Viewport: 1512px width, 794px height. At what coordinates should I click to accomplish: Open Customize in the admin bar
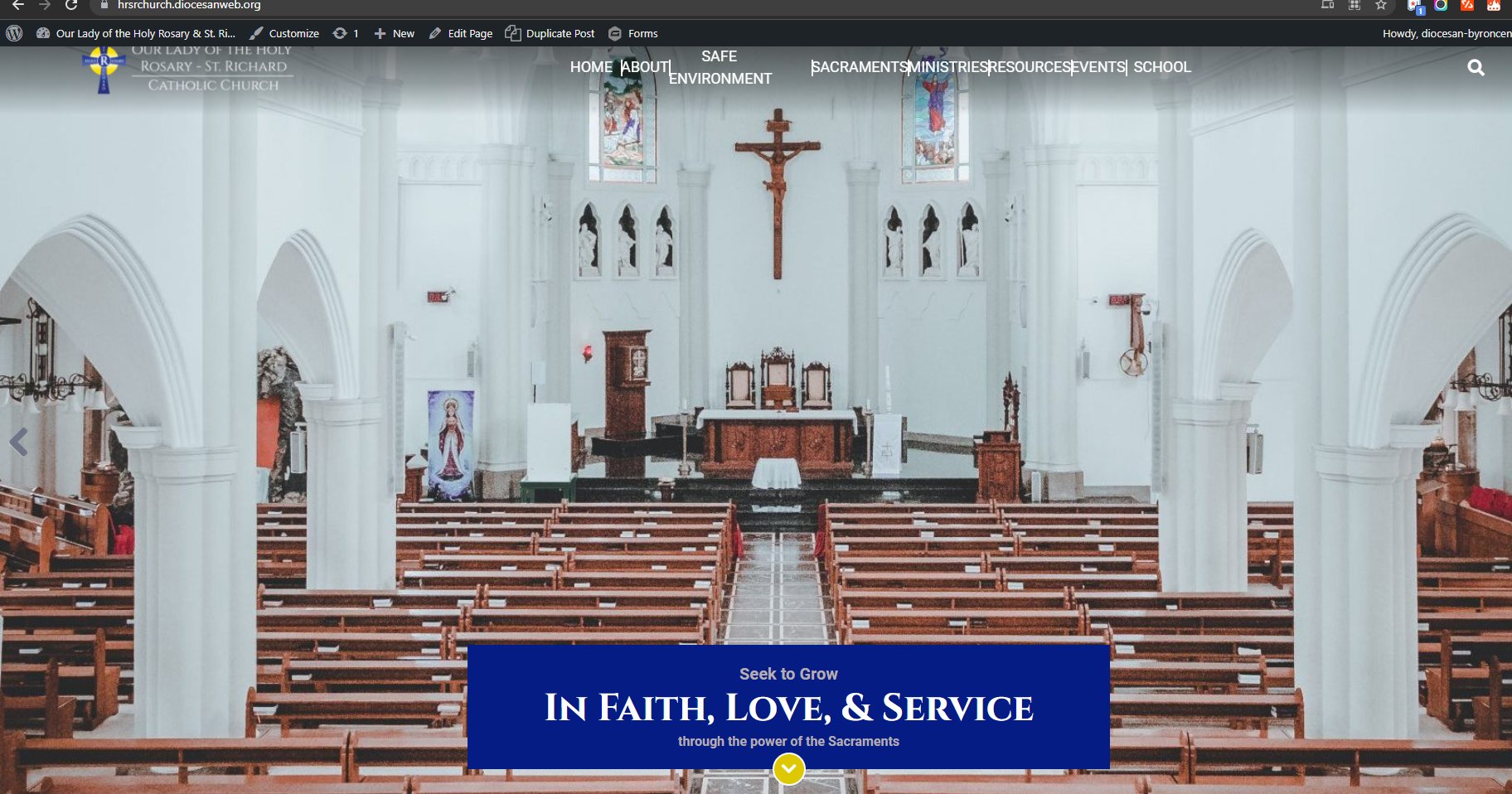[x=284, y=33]
